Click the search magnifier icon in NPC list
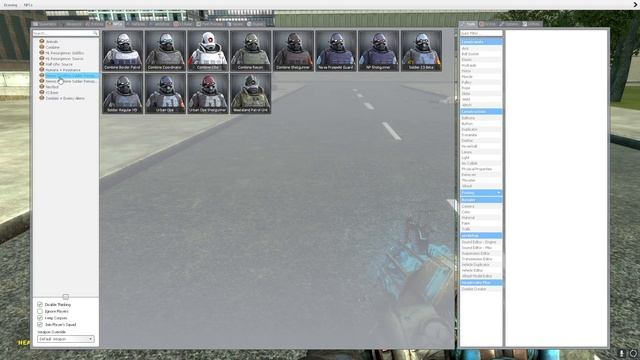640x360 pixels. pyautogui.click(x=95, y=33)
